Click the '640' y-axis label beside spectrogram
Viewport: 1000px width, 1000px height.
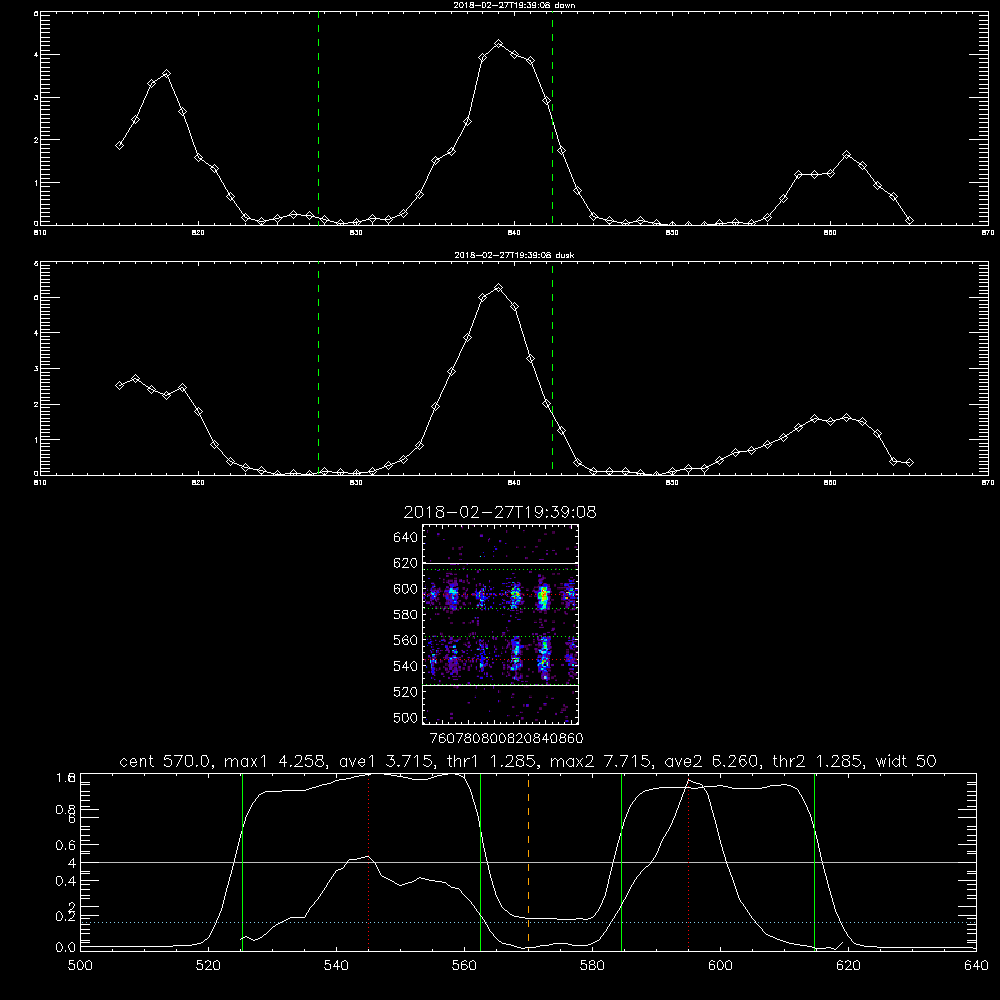[x=406, y=537]
